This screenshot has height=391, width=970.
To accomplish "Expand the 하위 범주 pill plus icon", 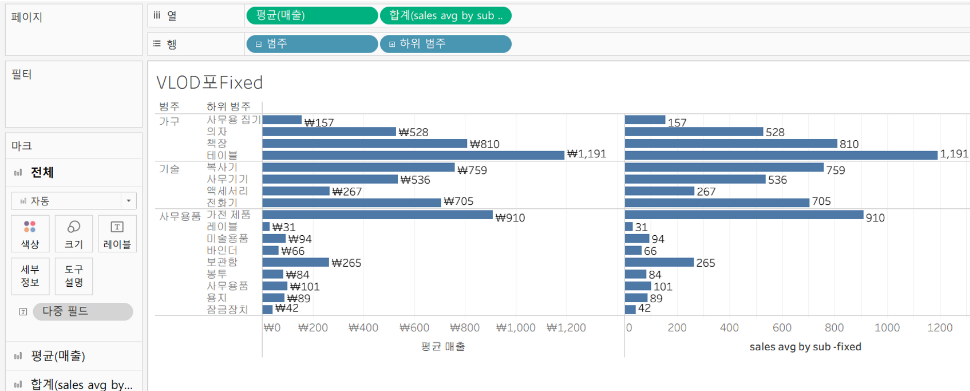I will [392, 45].
